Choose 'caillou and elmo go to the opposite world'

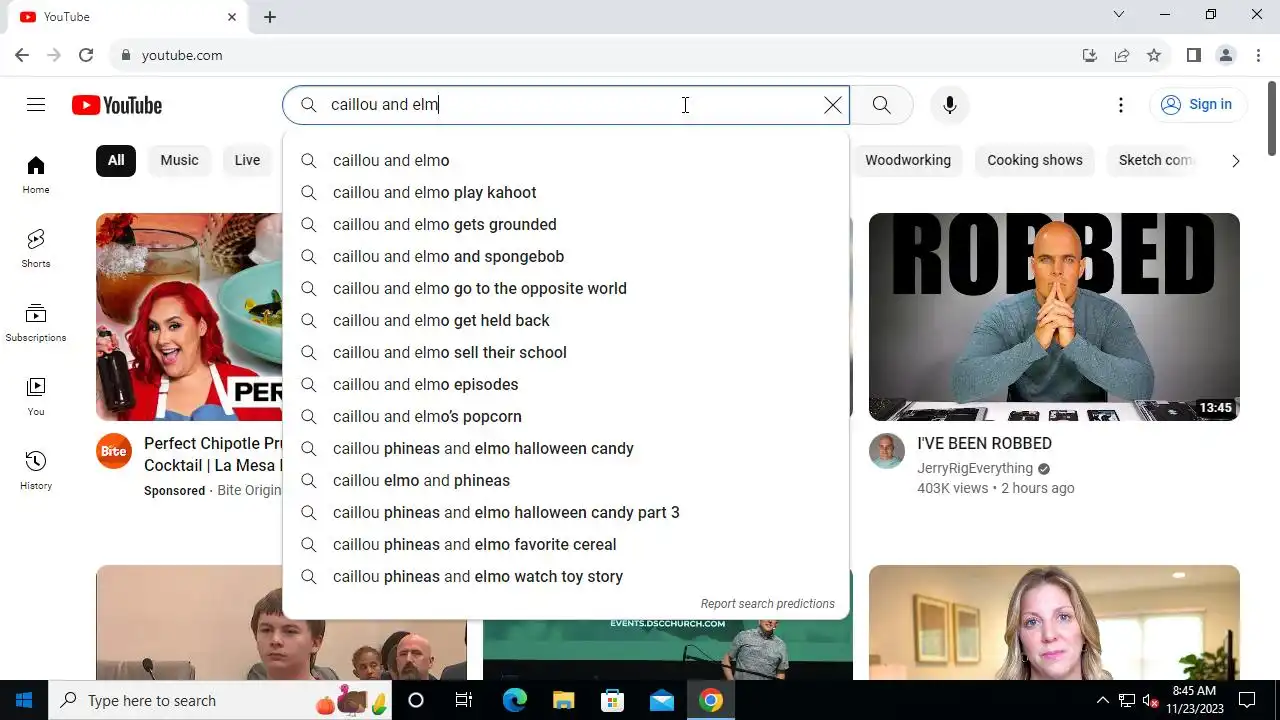coord(566,288)
